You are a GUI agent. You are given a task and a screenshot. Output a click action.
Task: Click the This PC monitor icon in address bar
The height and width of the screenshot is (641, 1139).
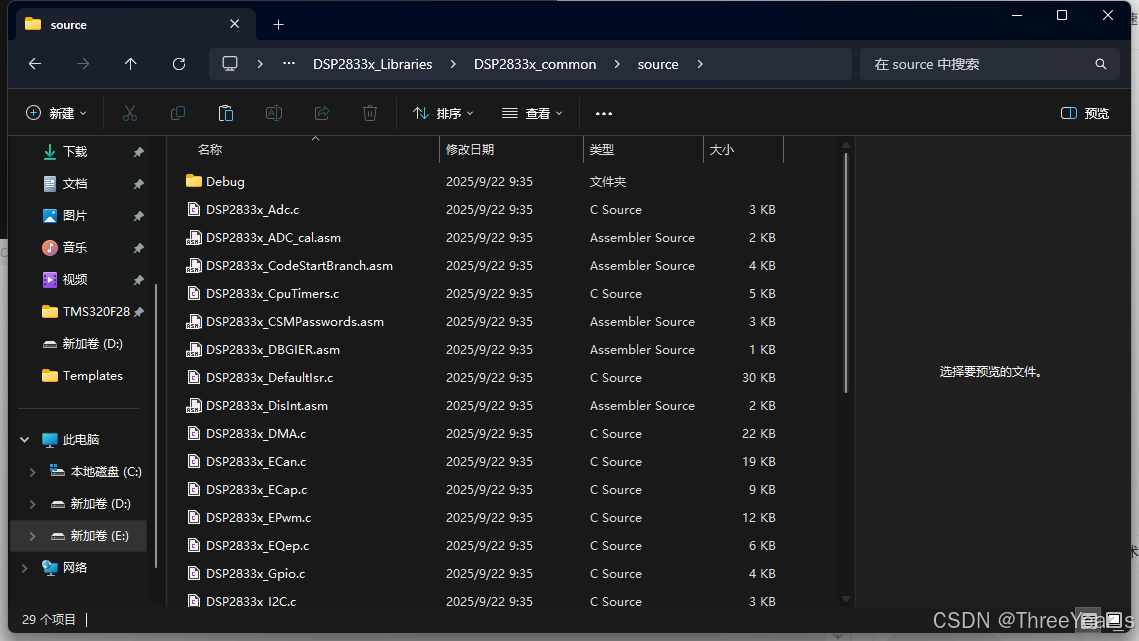tap(230, 64)
